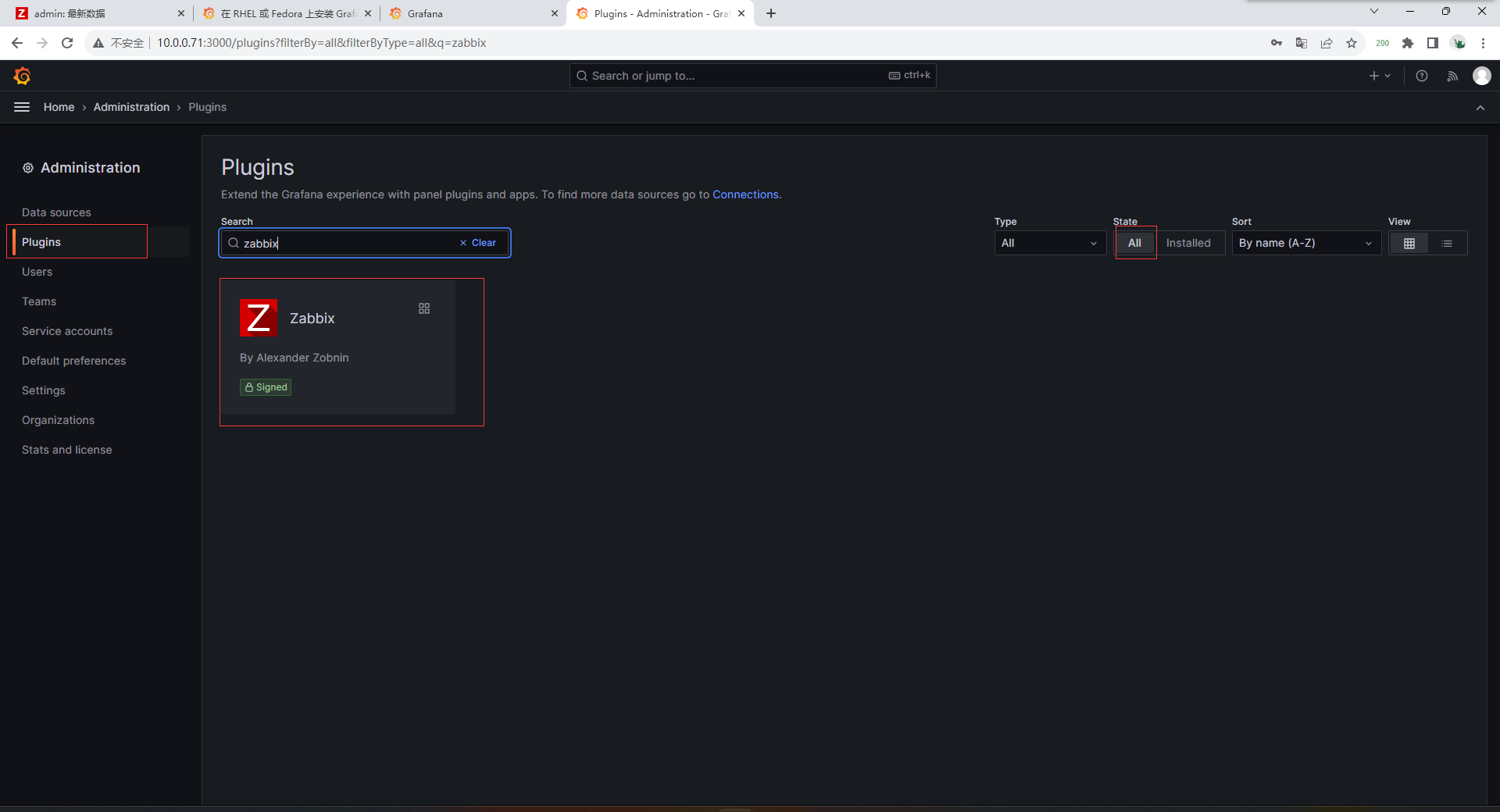The width and height of the screenshot is (1500, 812).
Task: Bookmark this page with the star
Action: 1352,43
